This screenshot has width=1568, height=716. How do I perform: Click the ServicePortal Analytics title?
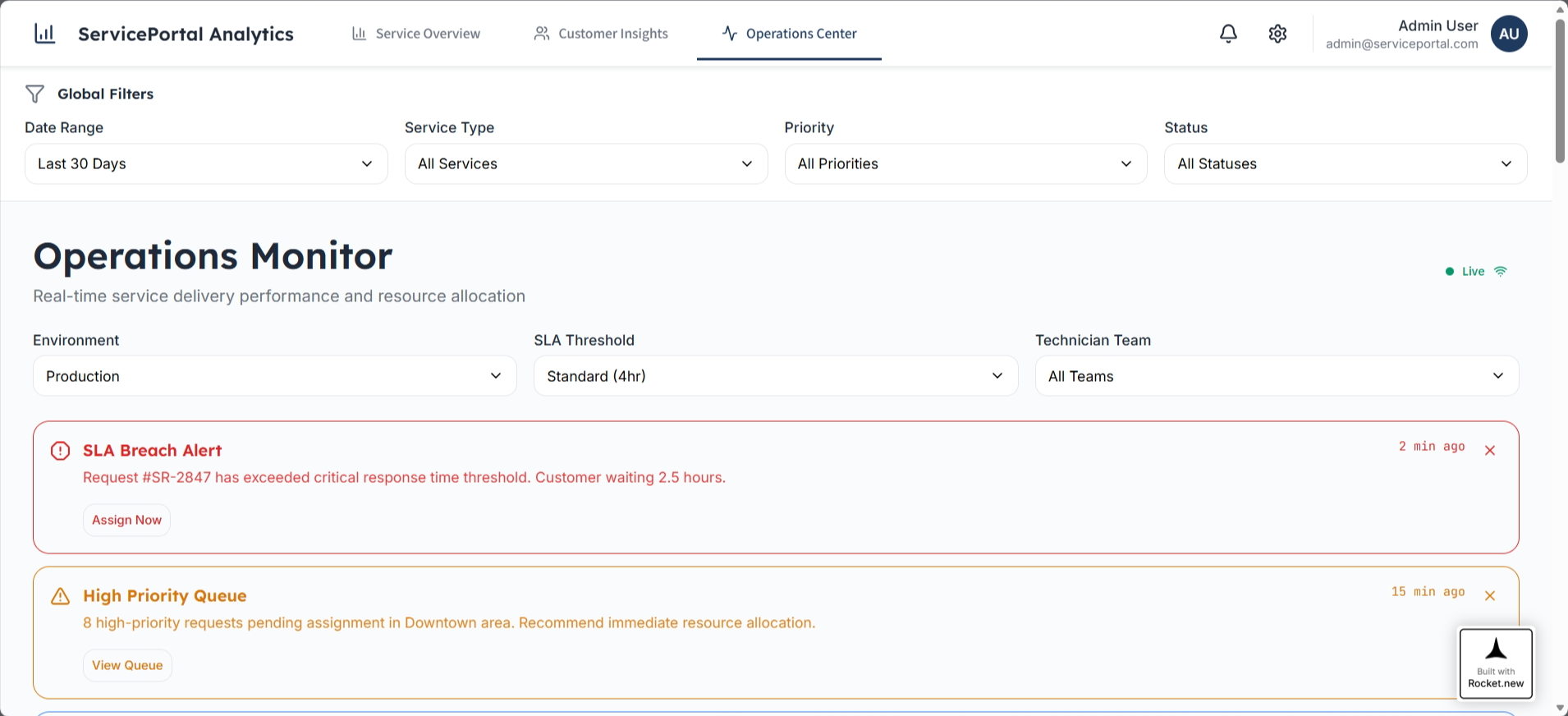click(x=186, y=34)
